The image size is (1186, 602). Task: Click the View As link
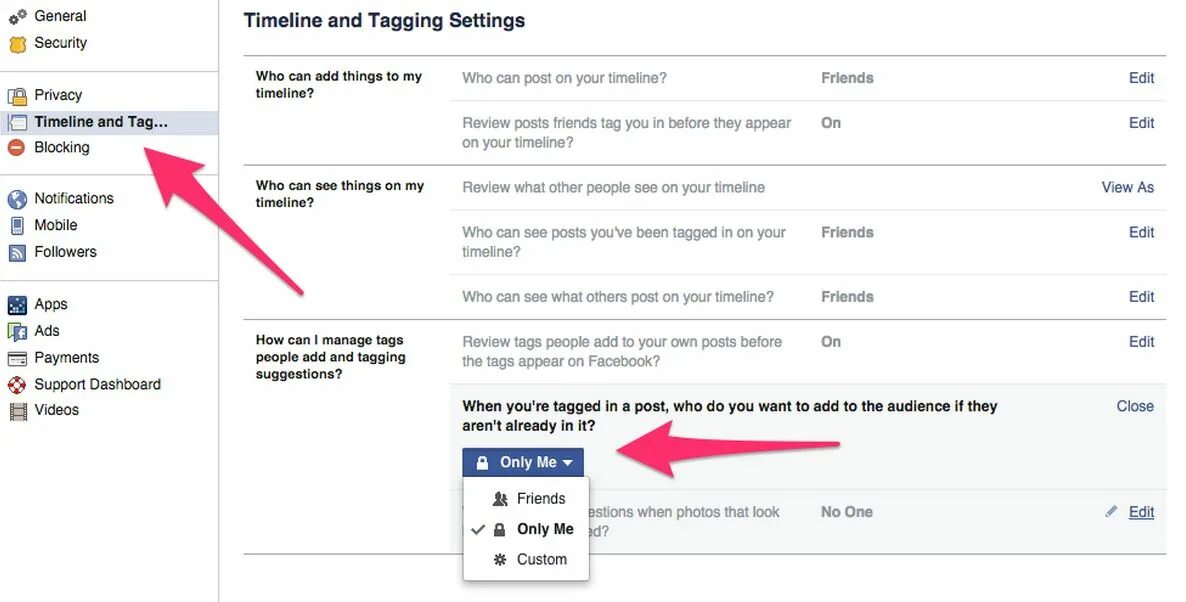point(1128,188)
